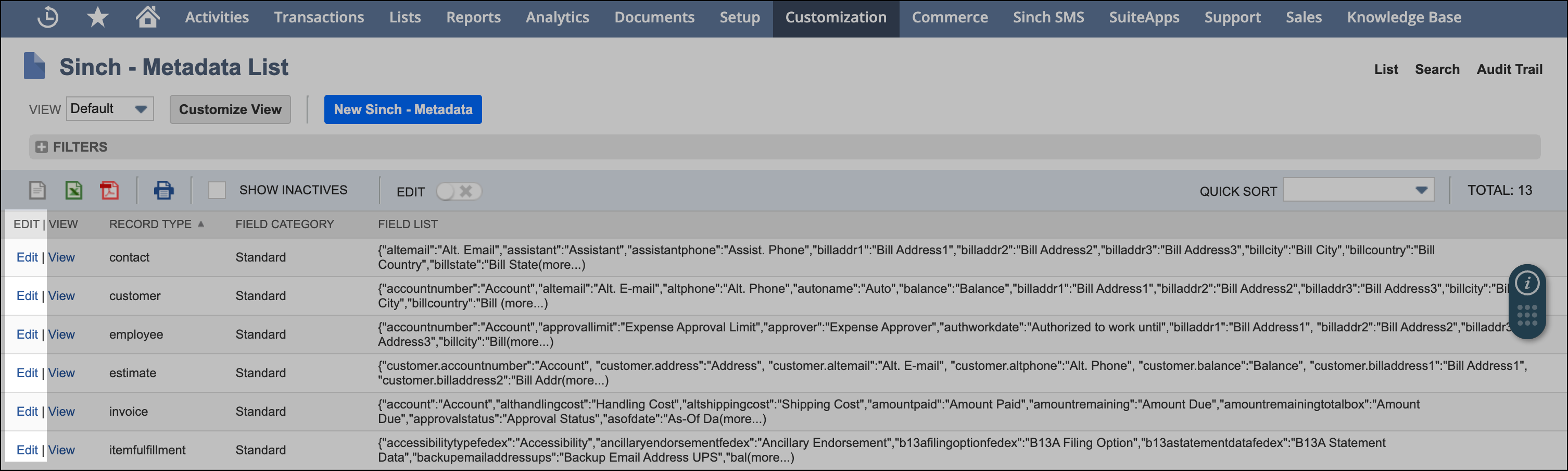Click the TOTAL: 13 count label
The height and width of the screenshot is (471, 1568).
coord(1499,190)
